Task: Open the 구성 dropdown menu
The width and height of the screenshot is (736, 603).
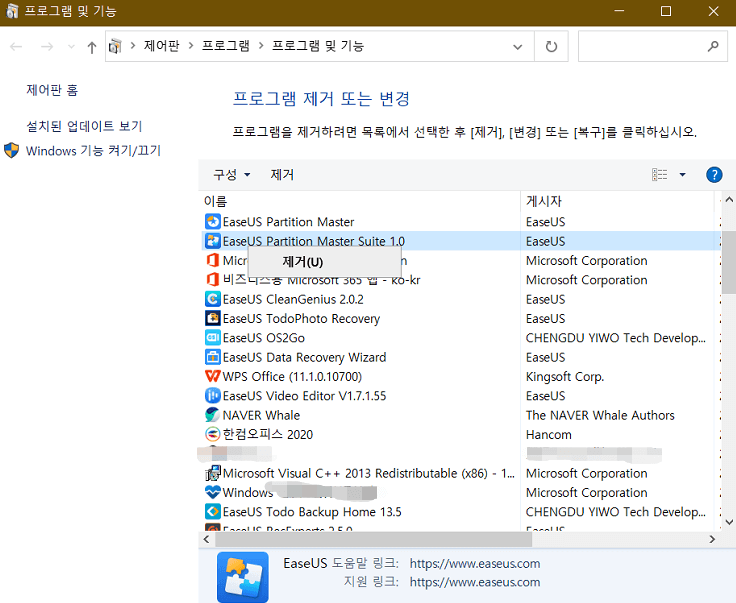Action: pyautogui.click(x=231, y=175)
